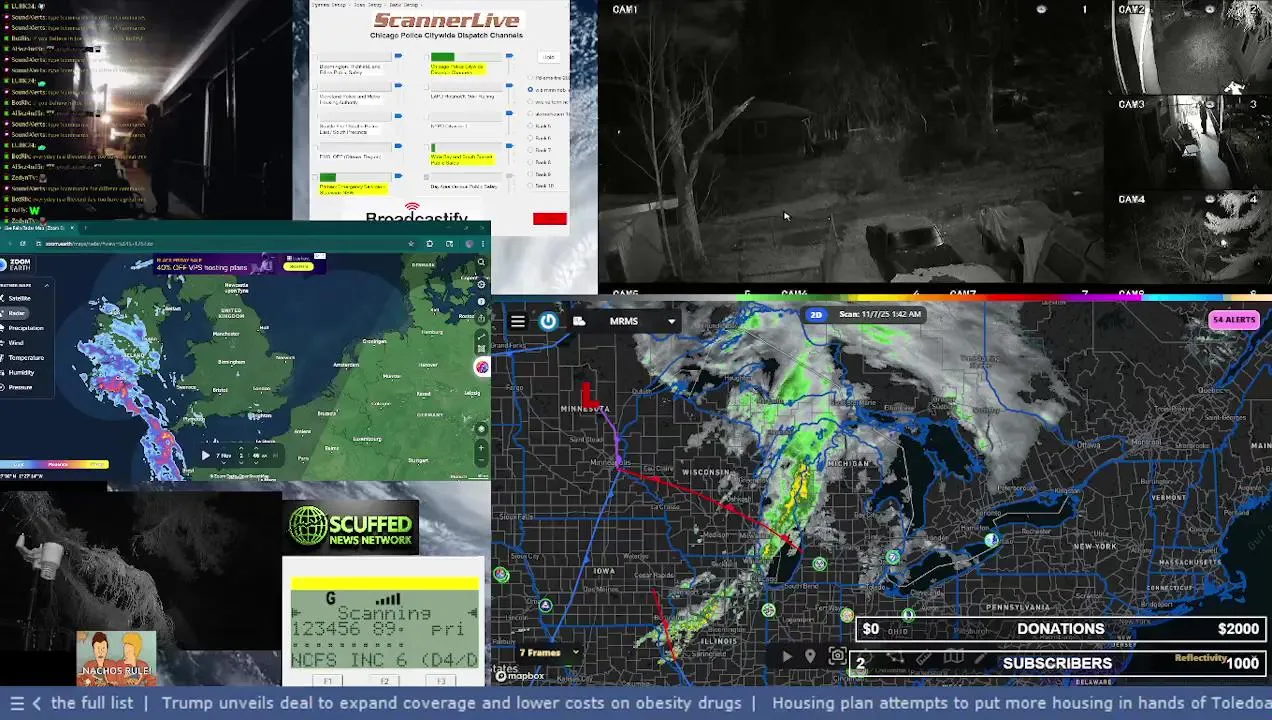Open the browser three-dot menu
The image size is (1272, 720).
coord(483,244)
